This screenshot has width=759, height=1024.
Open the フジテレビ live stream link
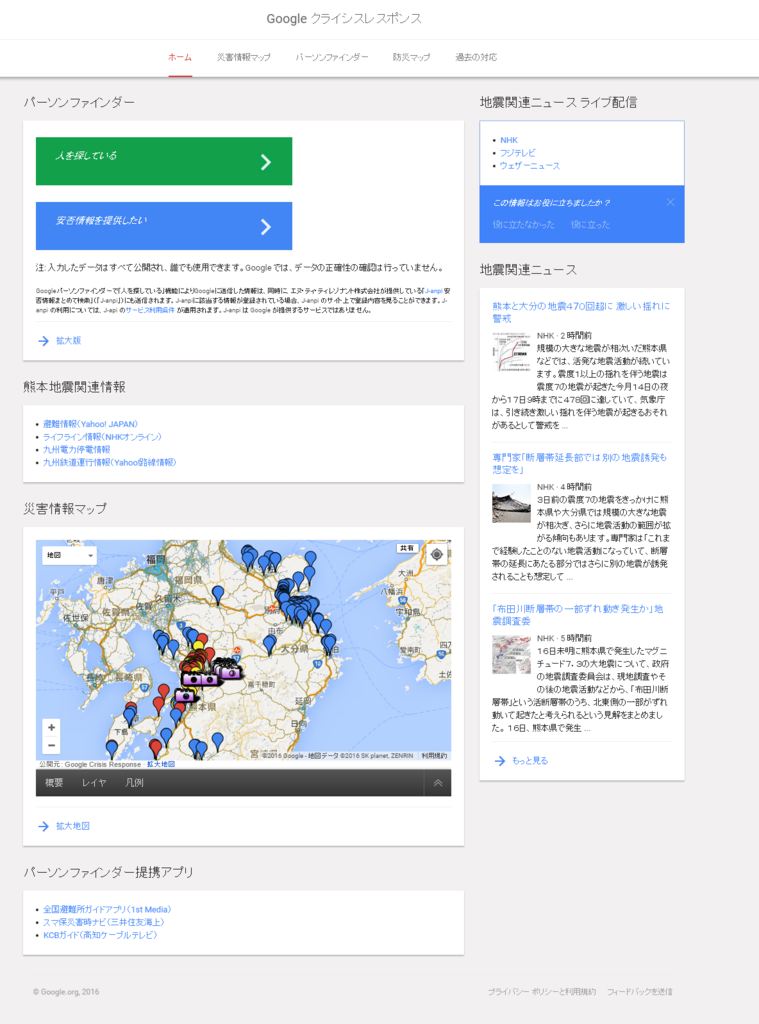(517, 153)
